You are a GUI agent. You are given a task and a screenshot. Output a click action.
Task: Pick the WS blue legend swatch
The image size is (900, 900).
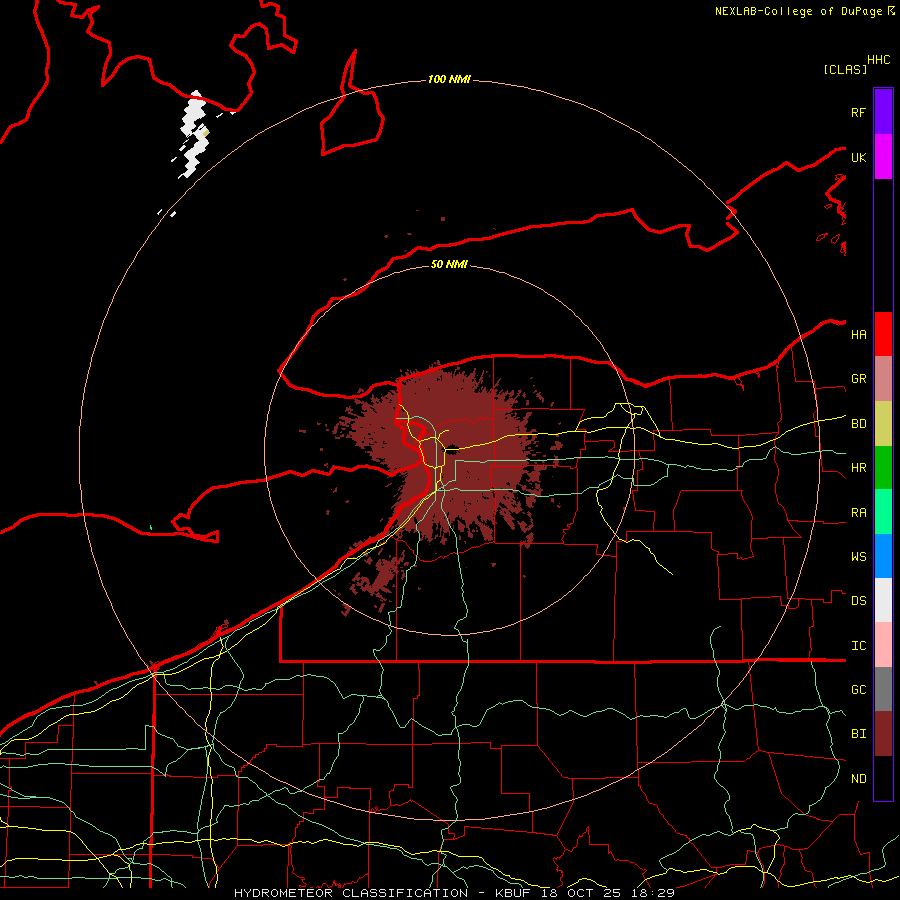883,556
